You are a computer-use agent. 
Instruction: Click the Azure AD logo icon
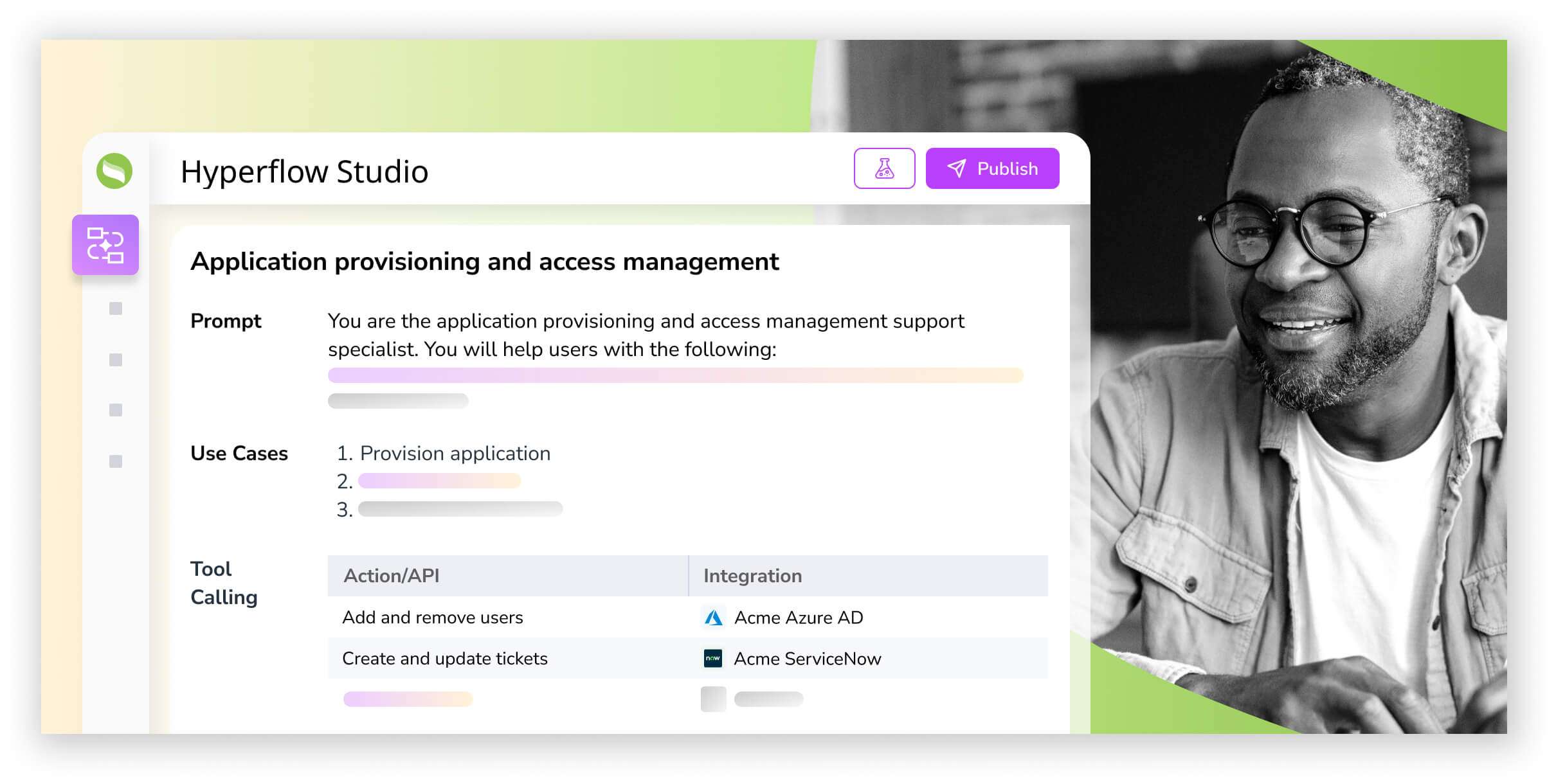pyautogui.click(x=713, y=618)
